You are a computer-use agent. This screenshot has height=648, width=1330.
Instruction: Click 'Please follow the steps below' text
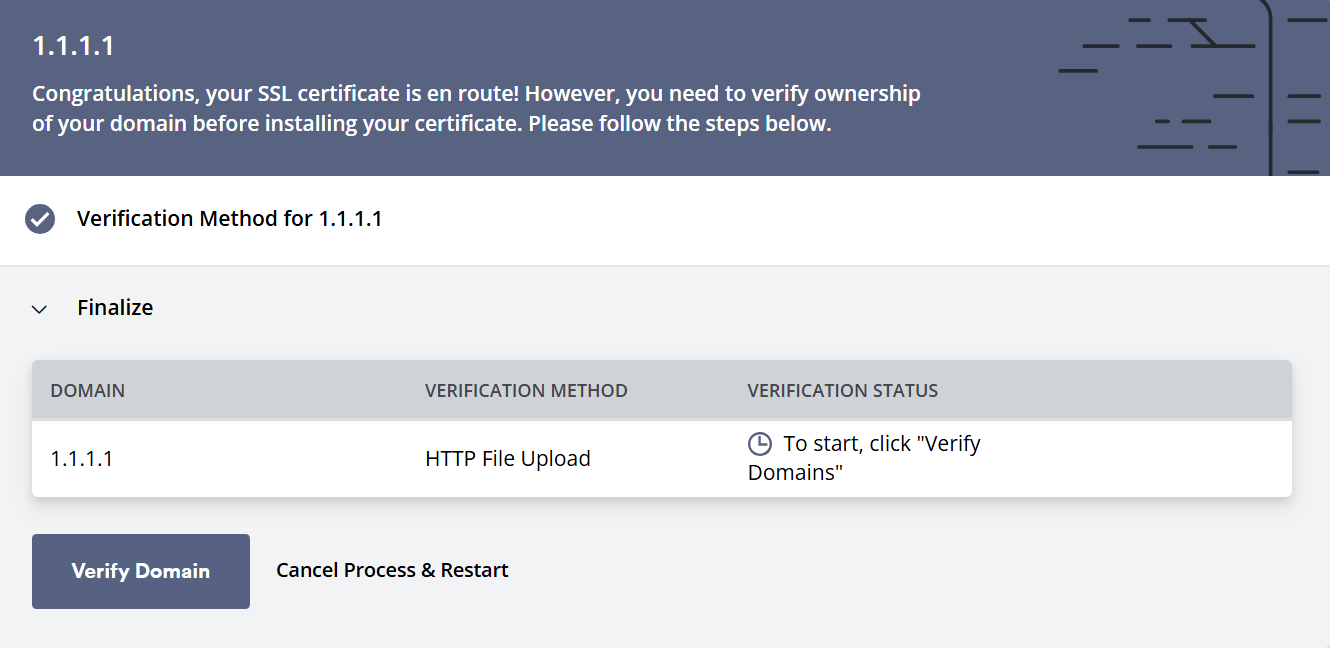pos(680,125)
